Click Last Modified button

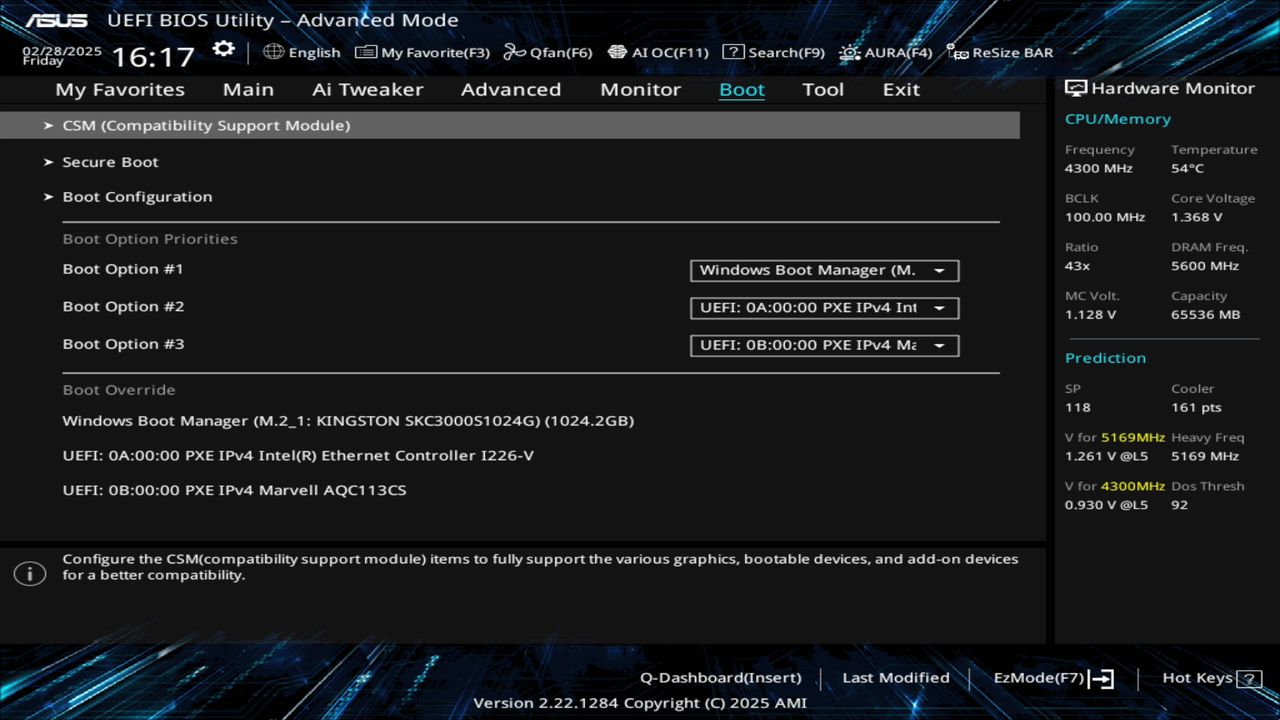pyautogui.click(x=896, y=678)
